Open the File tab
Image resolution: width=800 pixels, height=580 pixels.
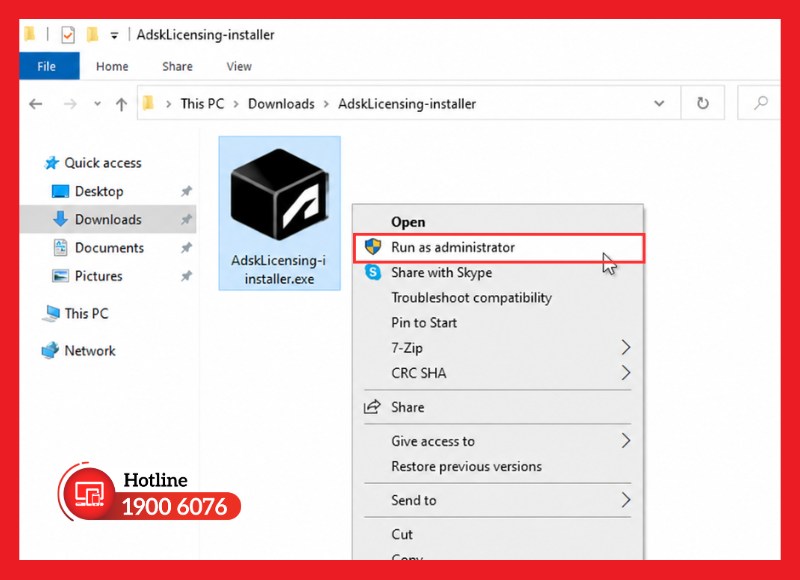49,66
